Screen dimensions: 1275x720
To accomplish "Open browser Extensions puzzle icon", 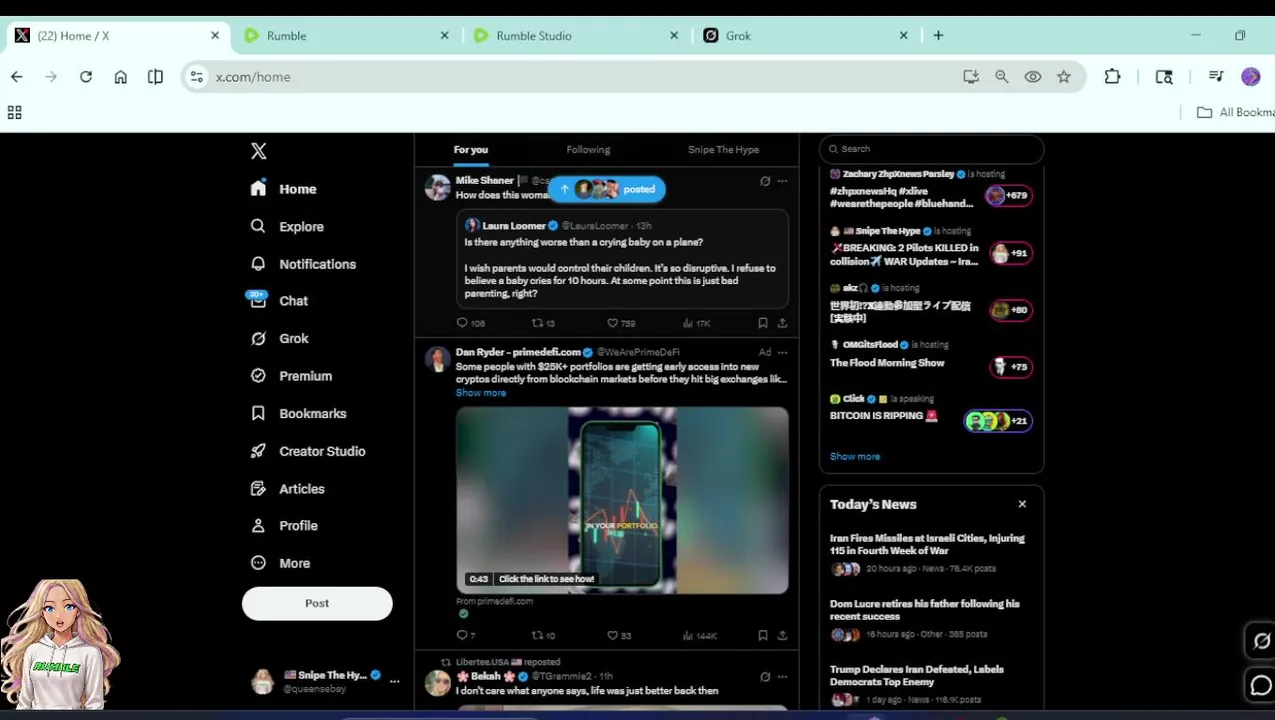I will (x=1112, y=77).
